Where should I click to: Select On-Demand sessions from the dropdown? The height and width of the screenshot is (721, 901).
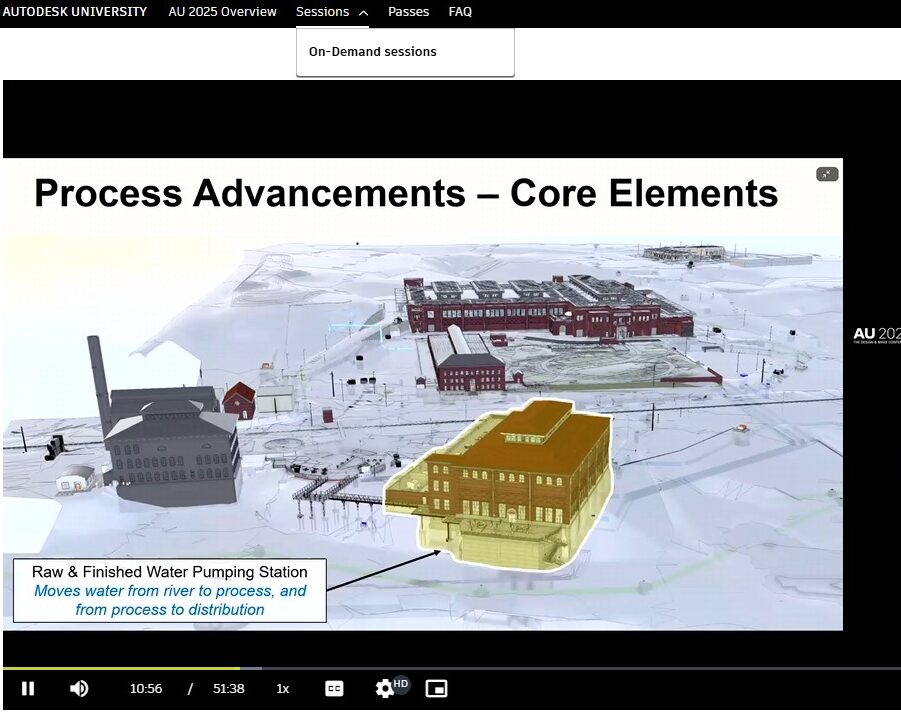coord(372,52)
